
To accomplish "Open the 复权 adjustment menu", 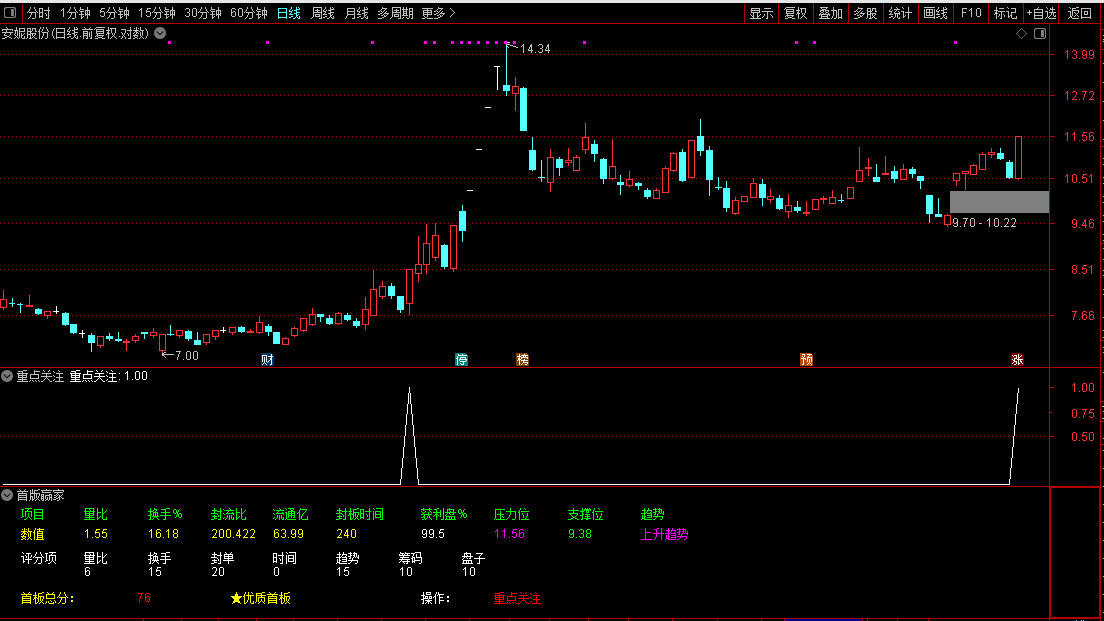I will pos(796,13).
